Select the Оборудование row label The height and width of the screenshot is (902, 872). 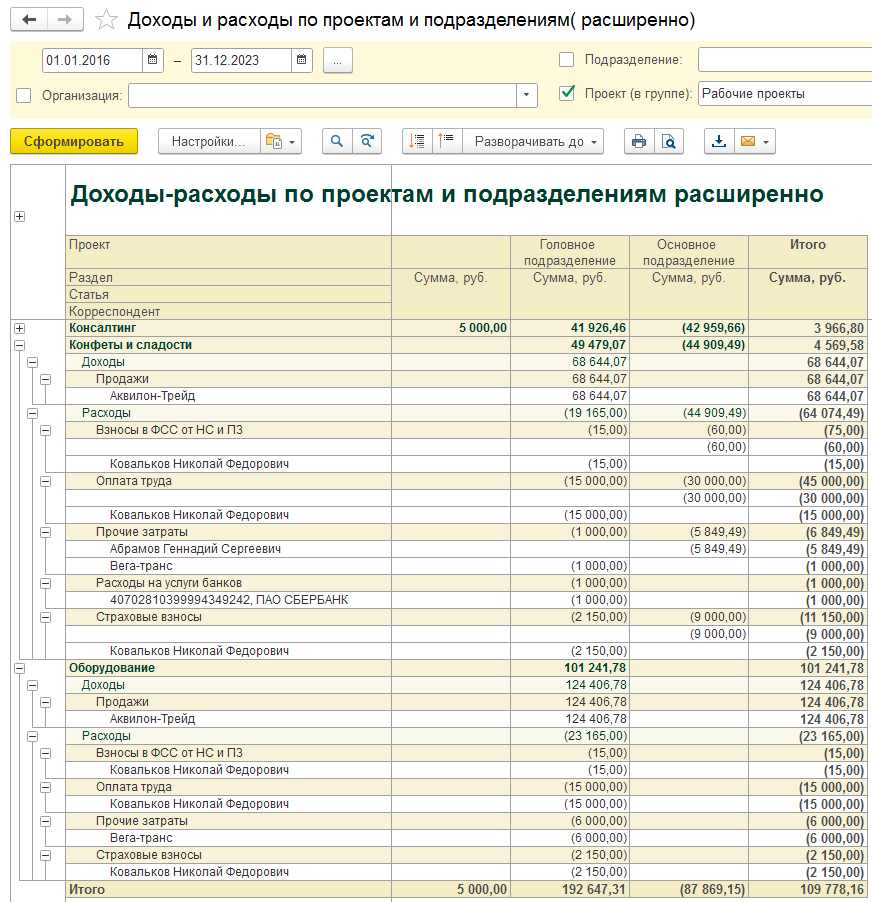click(x=112, y=668)
